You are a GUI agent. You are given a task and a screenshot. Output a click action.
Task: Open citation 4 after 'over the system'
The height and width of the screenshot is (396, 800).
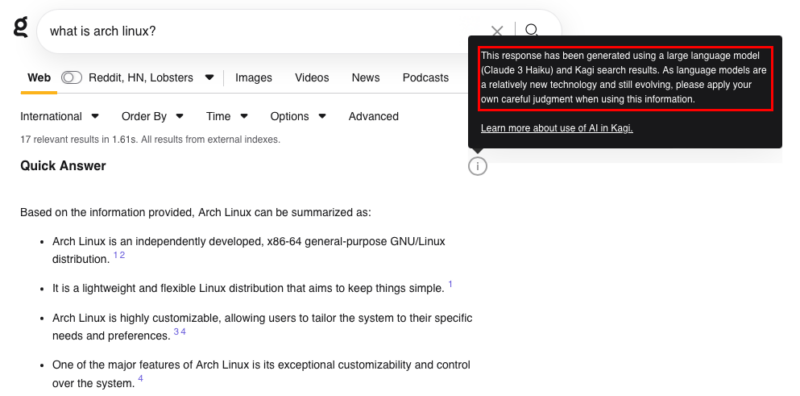click(141, 379)
